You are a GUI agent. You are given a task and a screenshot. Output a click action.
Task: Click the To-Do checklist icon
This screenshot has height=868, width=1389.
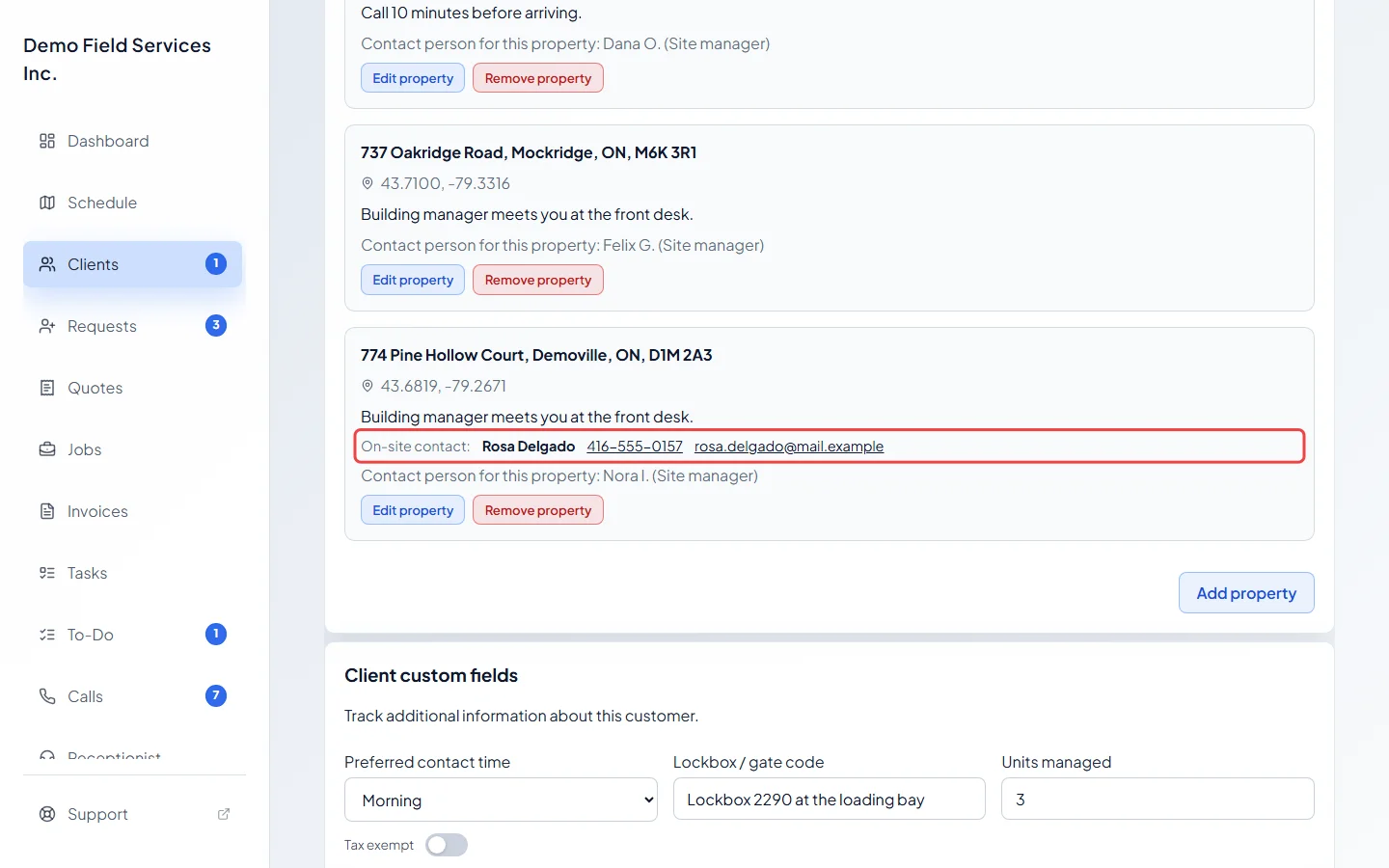point(47,635)
